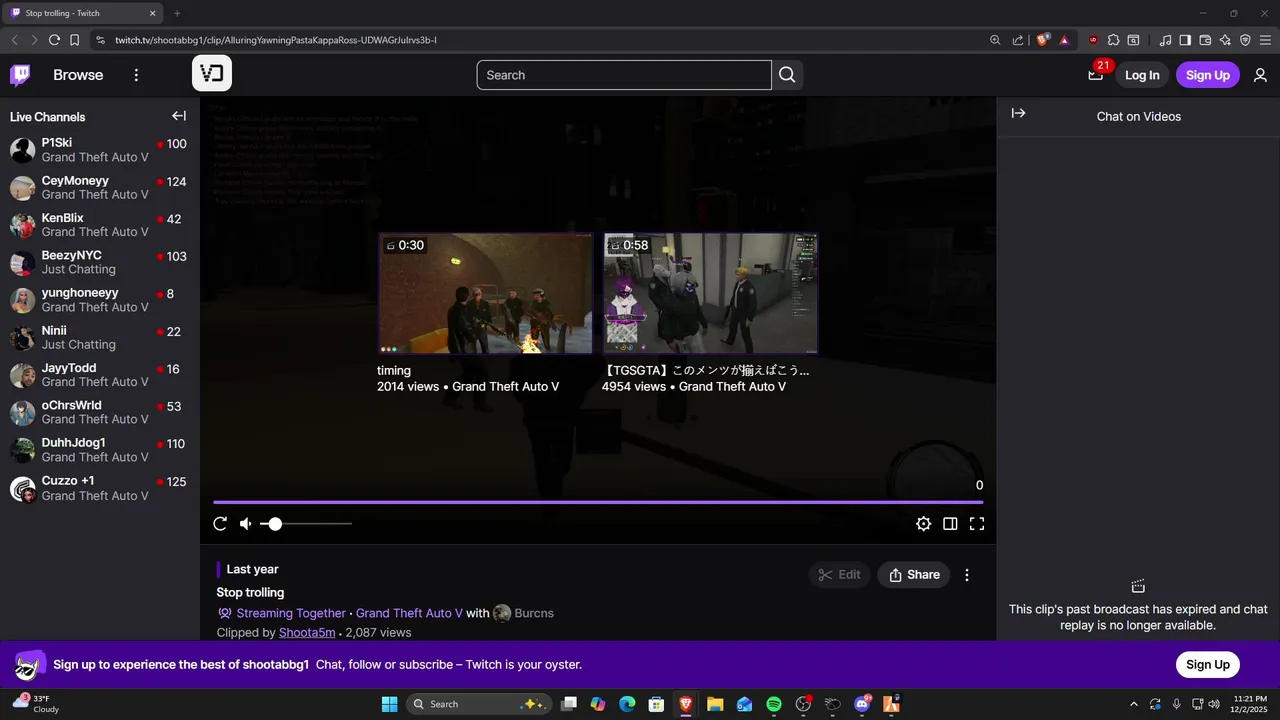Open the Leo AI sparkle icon

pos(1225,40)
